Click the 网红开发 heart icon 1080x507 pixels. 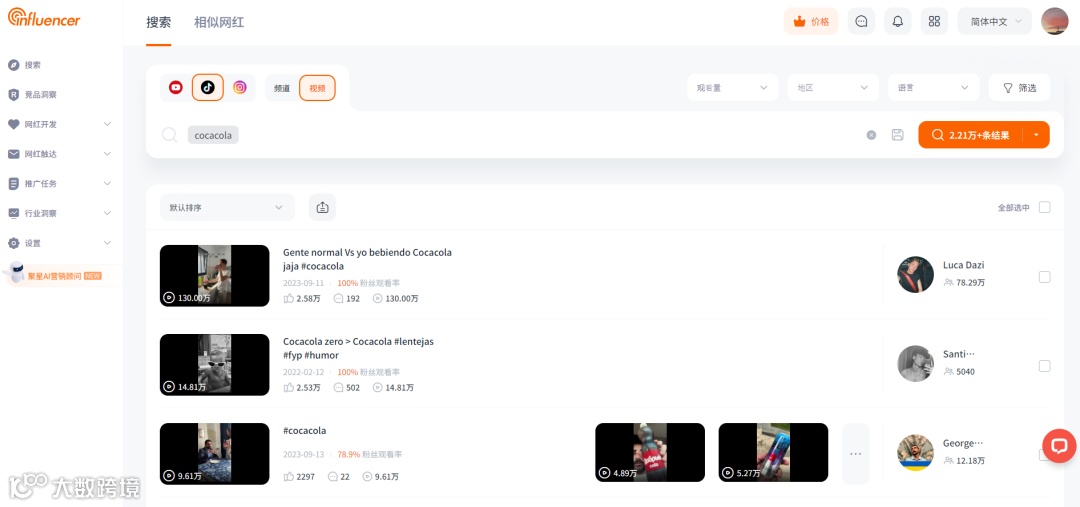click(x=14, y=124)
